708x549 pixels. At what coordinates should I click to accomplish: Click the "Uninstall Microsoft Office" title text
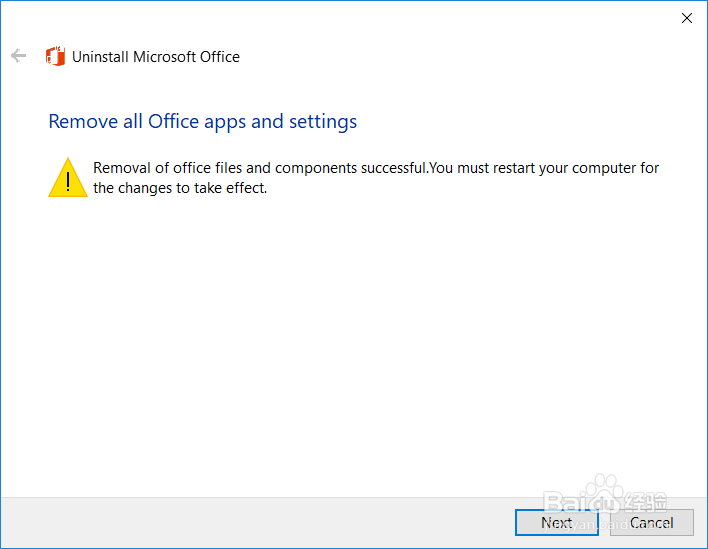coord(156,57)
